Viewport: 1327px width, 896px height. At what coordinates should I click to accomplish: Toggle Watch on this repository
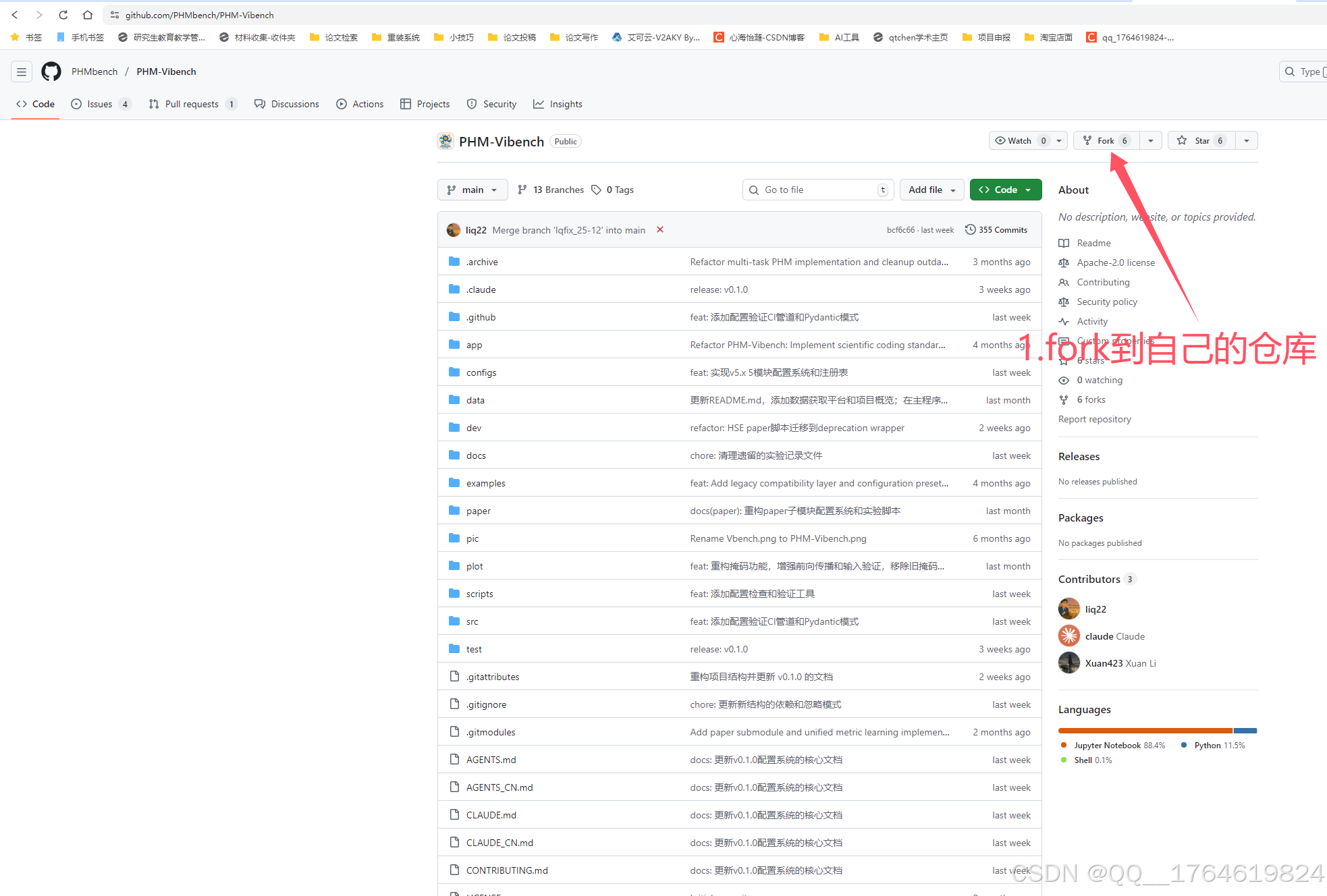coord(1019,140)
